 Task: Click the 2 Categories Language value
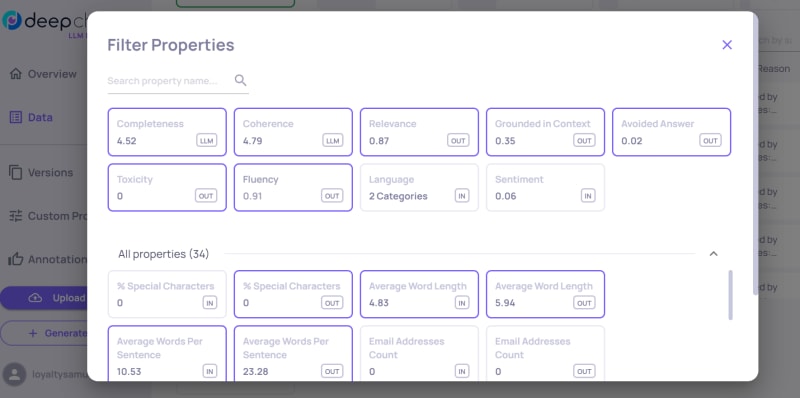(398, 196)
